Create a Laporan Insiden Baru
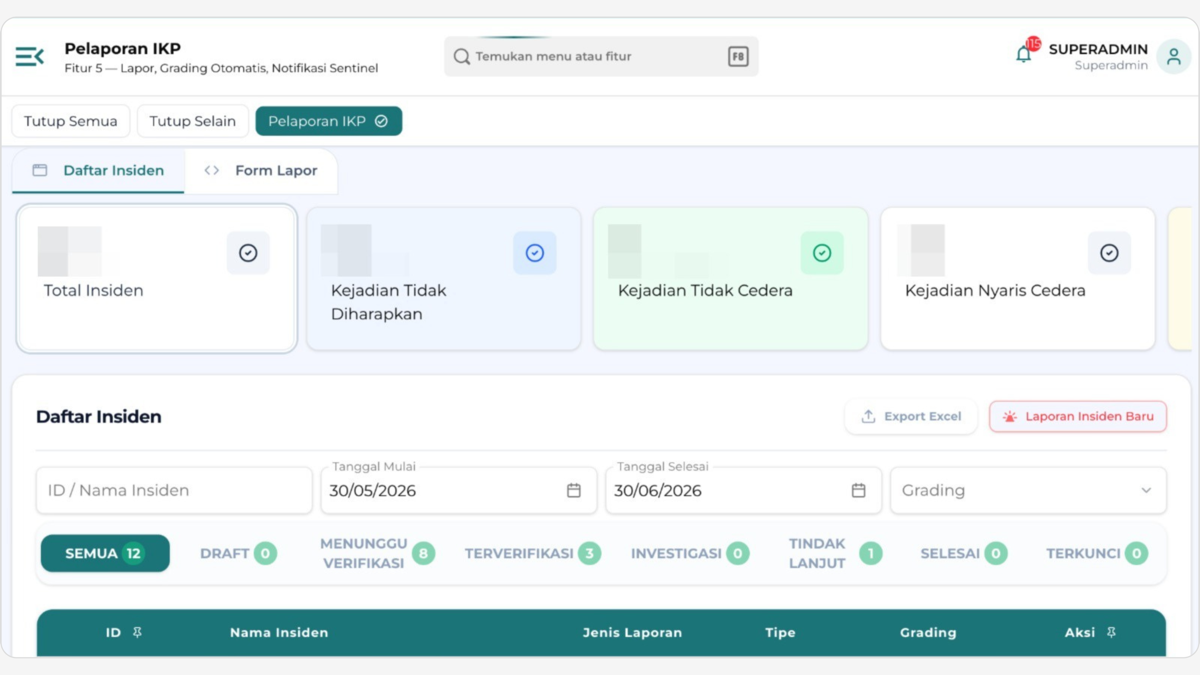 click(x=1078, y=417)
